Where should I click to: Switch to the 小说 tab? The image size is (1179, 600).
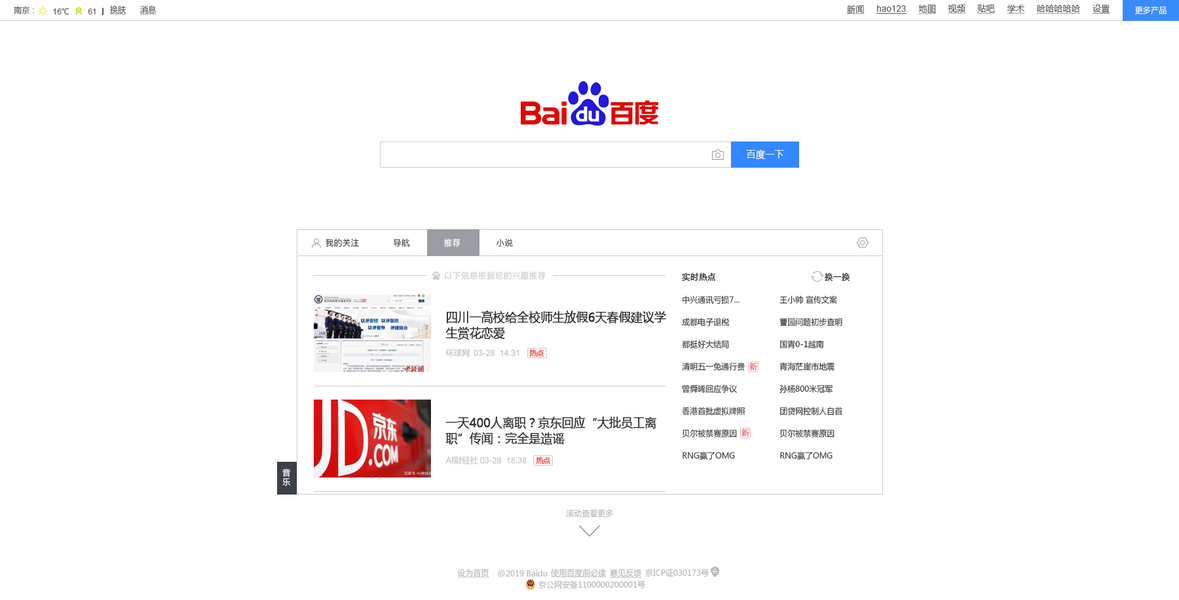point(505,243)
